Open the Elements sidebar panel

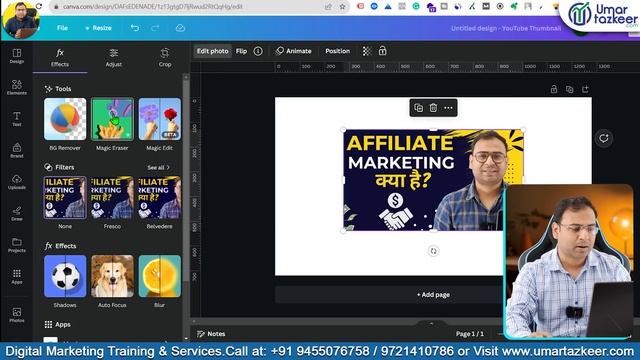(17, 87)
